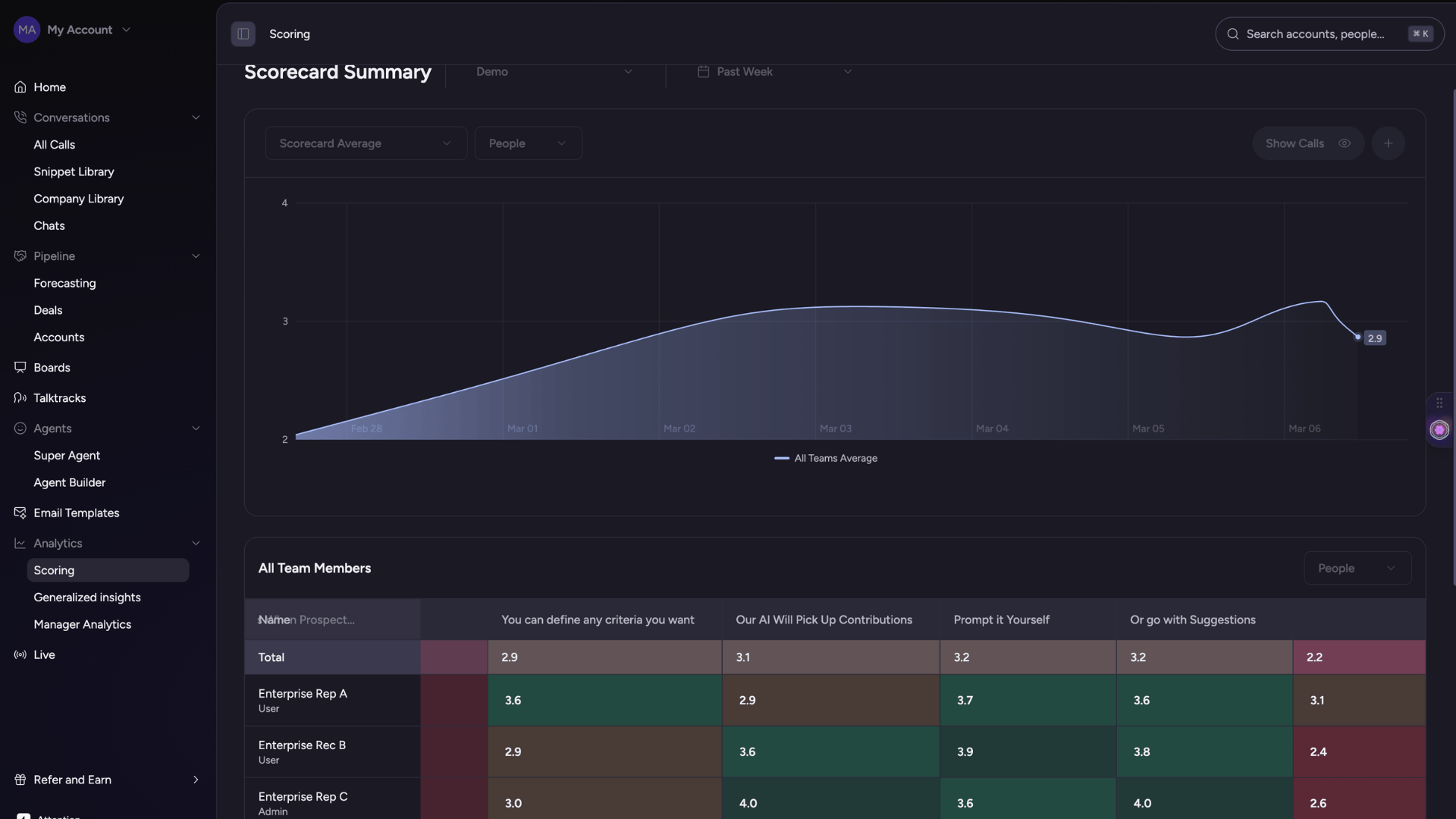Collapse the Conversations section chevron

pos(196,118)
